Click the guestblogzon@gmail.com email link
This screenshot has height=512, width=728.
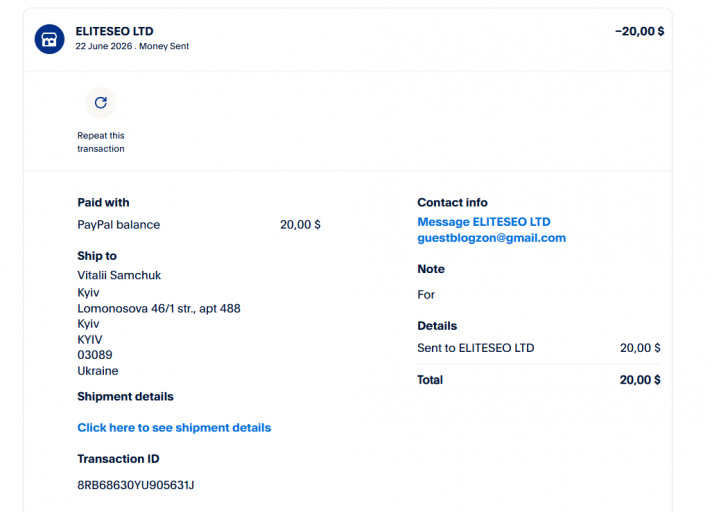[x=491, y=238]
